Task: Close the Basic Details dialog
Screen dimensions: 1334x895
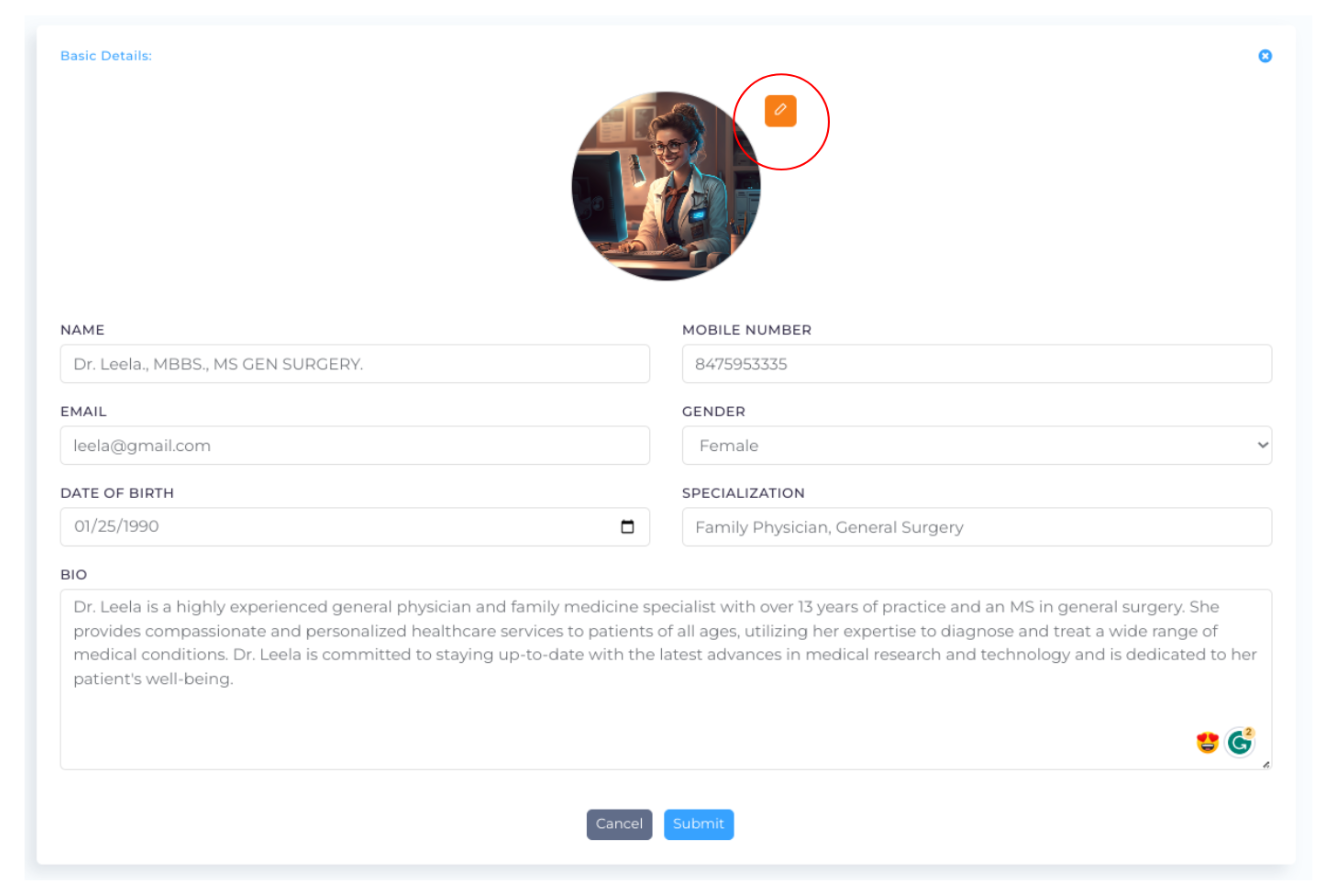Action: (1265, 56)
